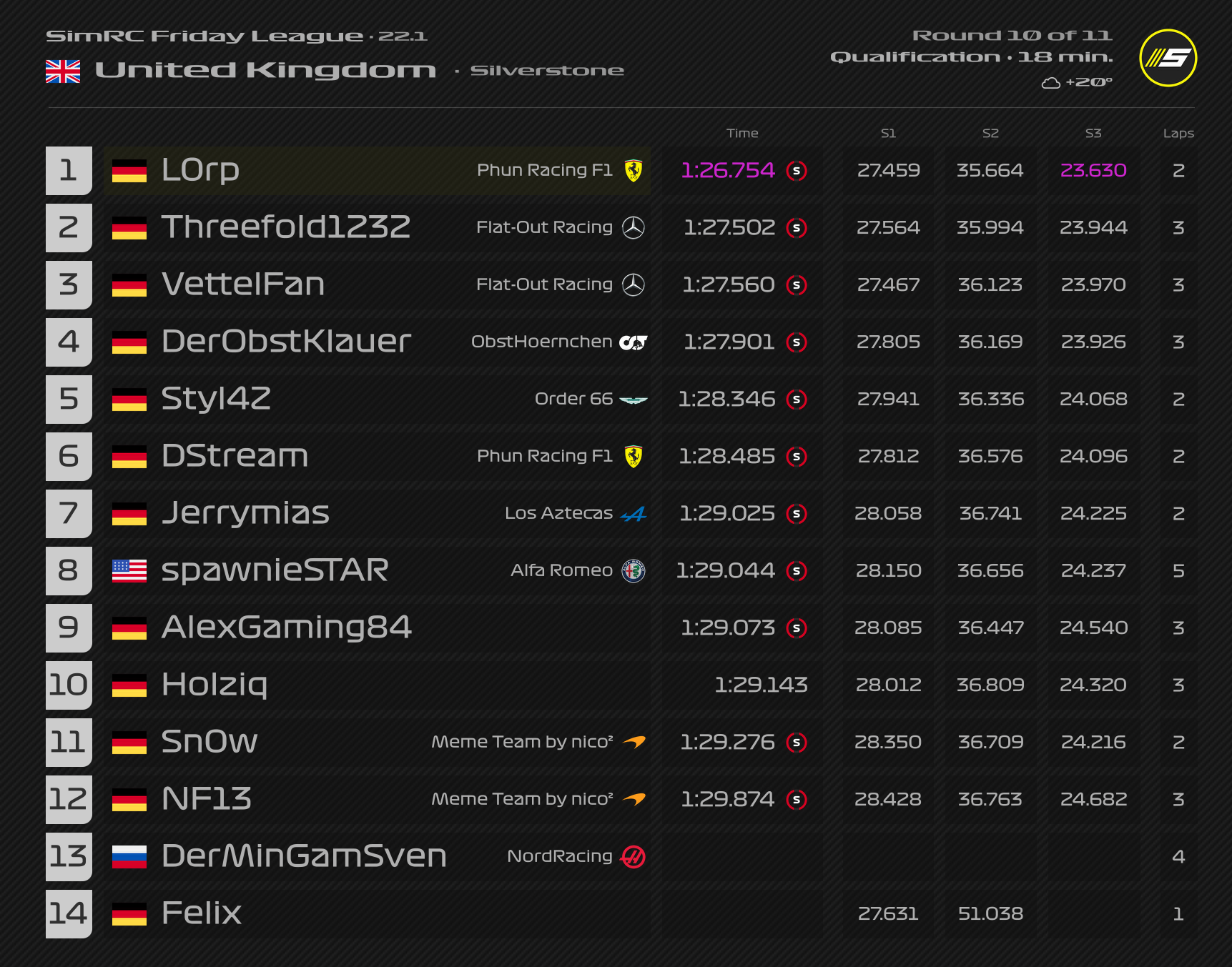Click soft tyre icon next to 1:26.754
The image size is (1232, 967).
pos(797,171)
